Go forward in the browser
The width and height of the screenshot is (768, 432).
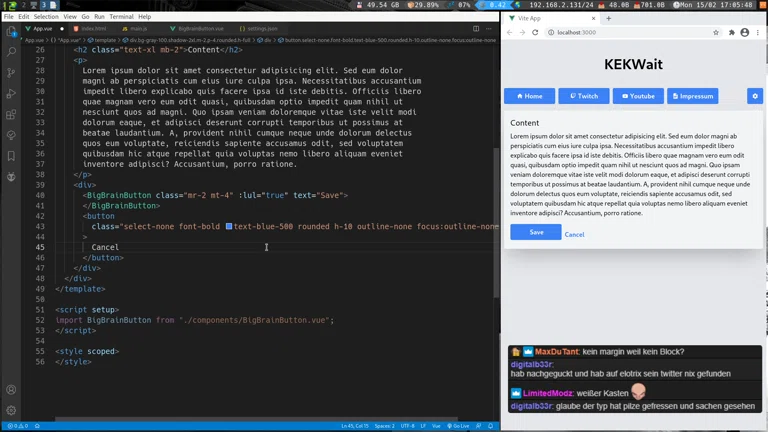(522, 32)
